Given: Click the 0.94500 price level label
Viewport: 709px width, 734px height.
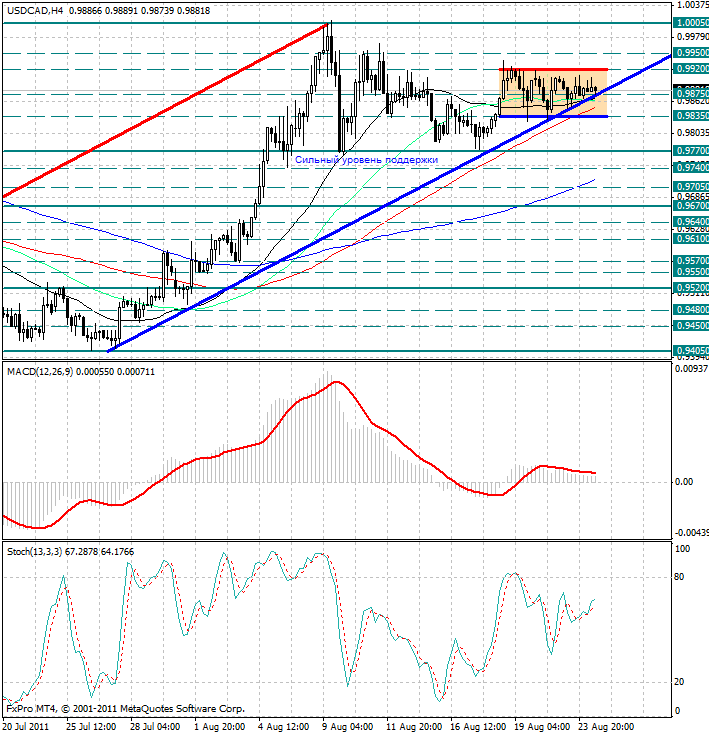Looking at the screenshot, I should [691, 325].
